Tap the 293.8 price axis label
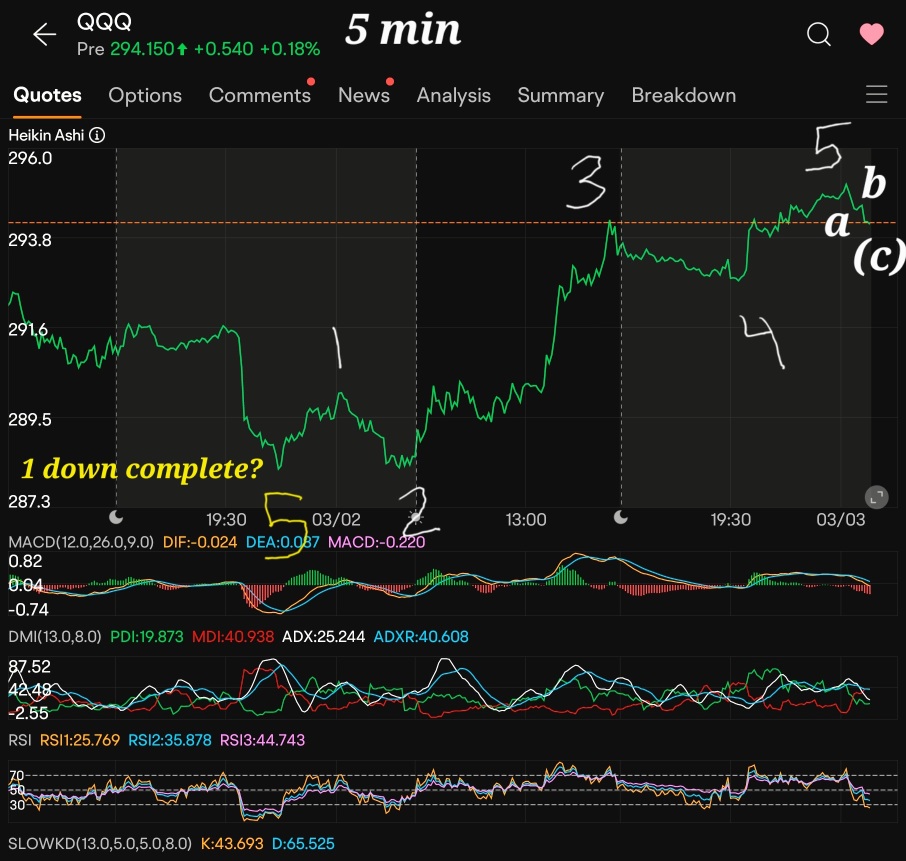The image size is (906, 861). point(30,240)
